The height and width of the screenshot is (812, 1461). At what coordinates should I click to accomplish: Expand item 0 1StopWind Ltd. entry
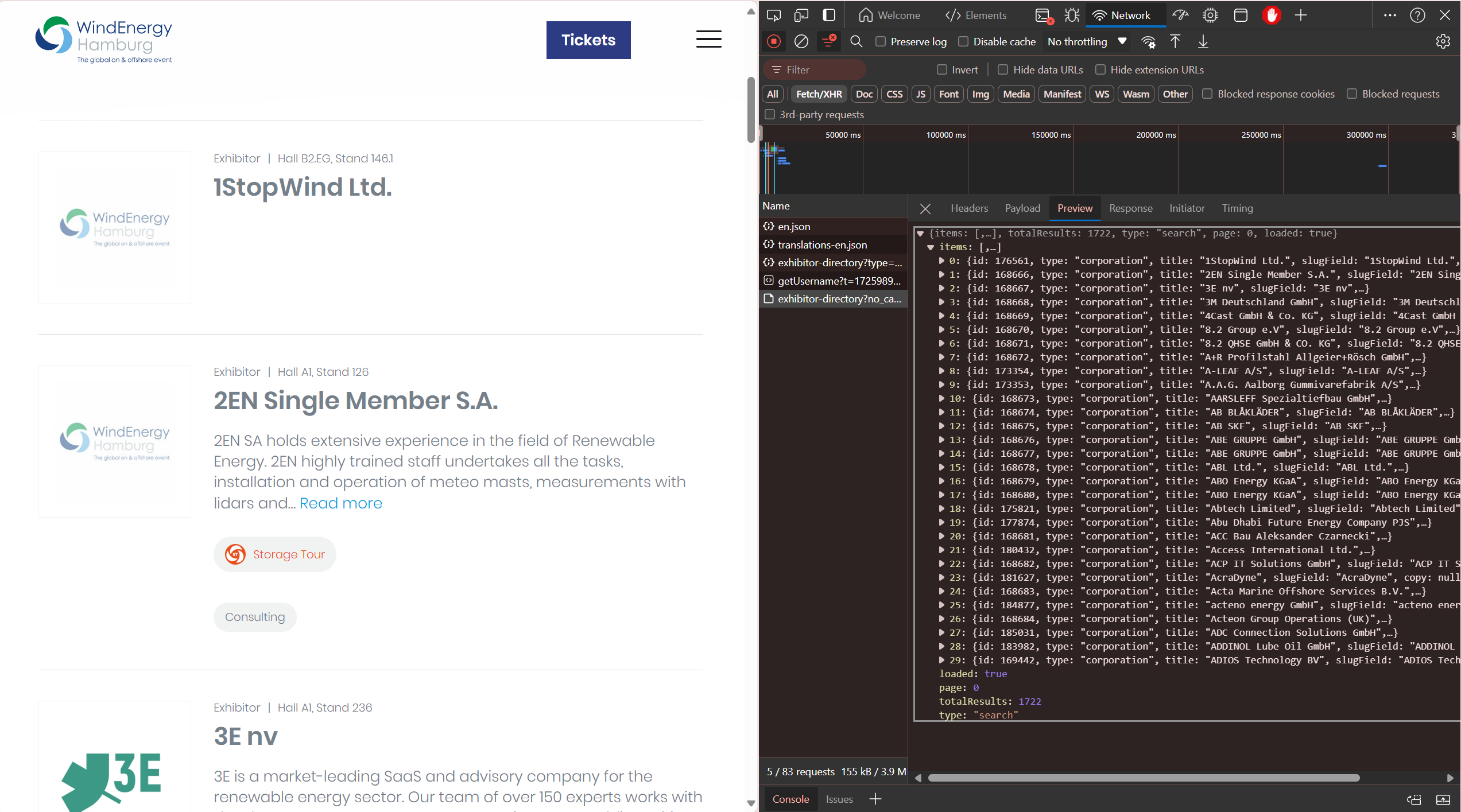[x=941, y=261]
